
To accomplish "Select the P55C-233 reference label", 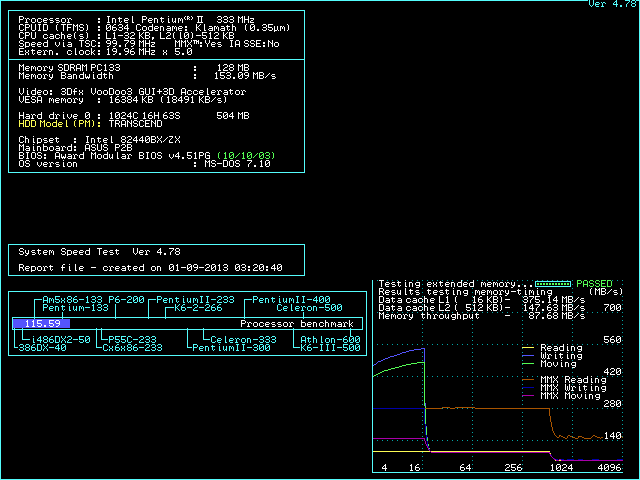I will (x=132, y=340).
